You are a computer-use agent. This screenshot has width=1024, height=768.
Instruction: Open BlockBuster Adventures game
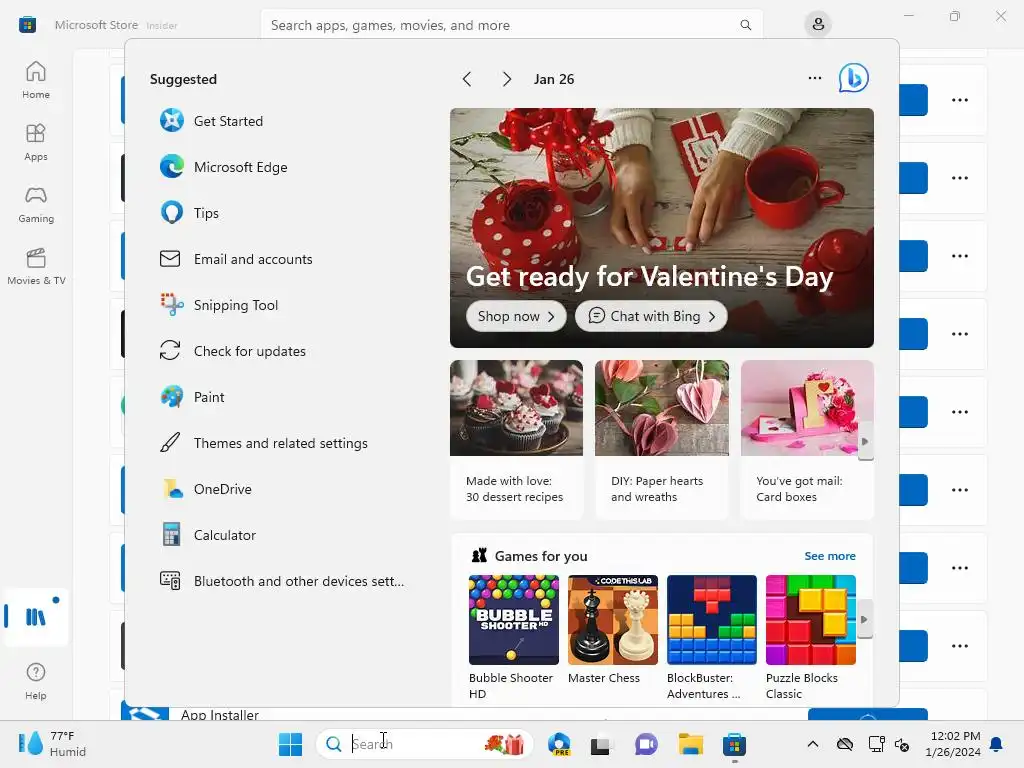[711, 637]
